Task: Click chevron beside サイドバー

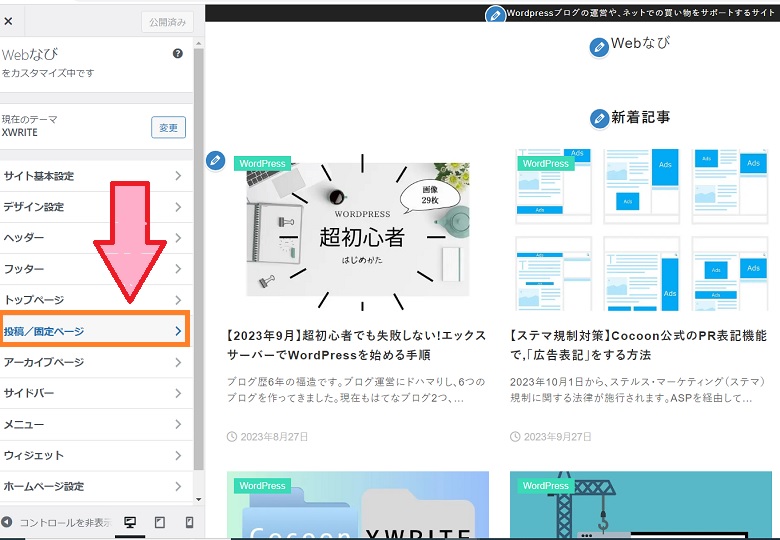Action: pos(178,393)
